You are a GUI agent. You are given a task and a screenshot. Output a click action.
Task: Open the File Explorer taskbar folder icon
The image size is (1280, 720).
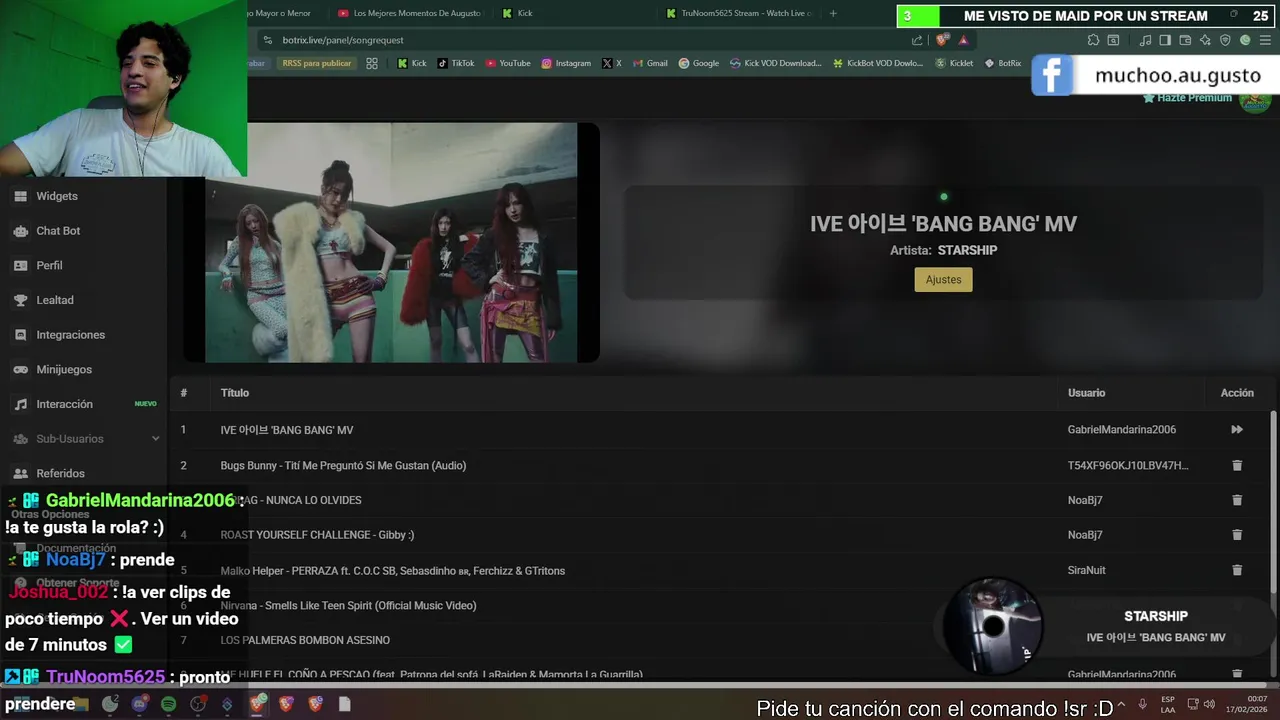click(x=80, y=704)
